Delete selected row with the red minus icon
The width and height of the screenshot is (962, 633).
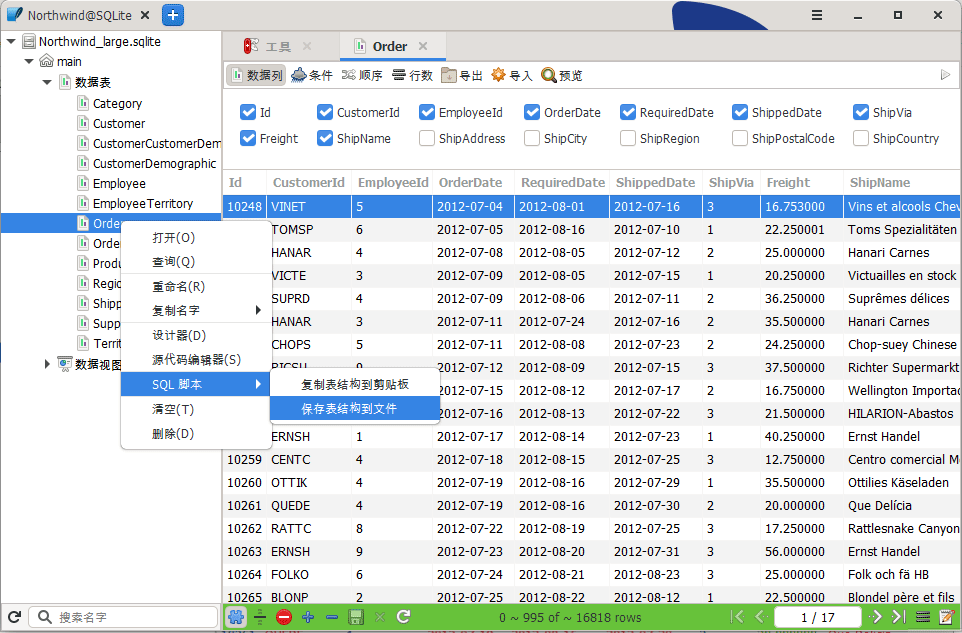(283, 617)
